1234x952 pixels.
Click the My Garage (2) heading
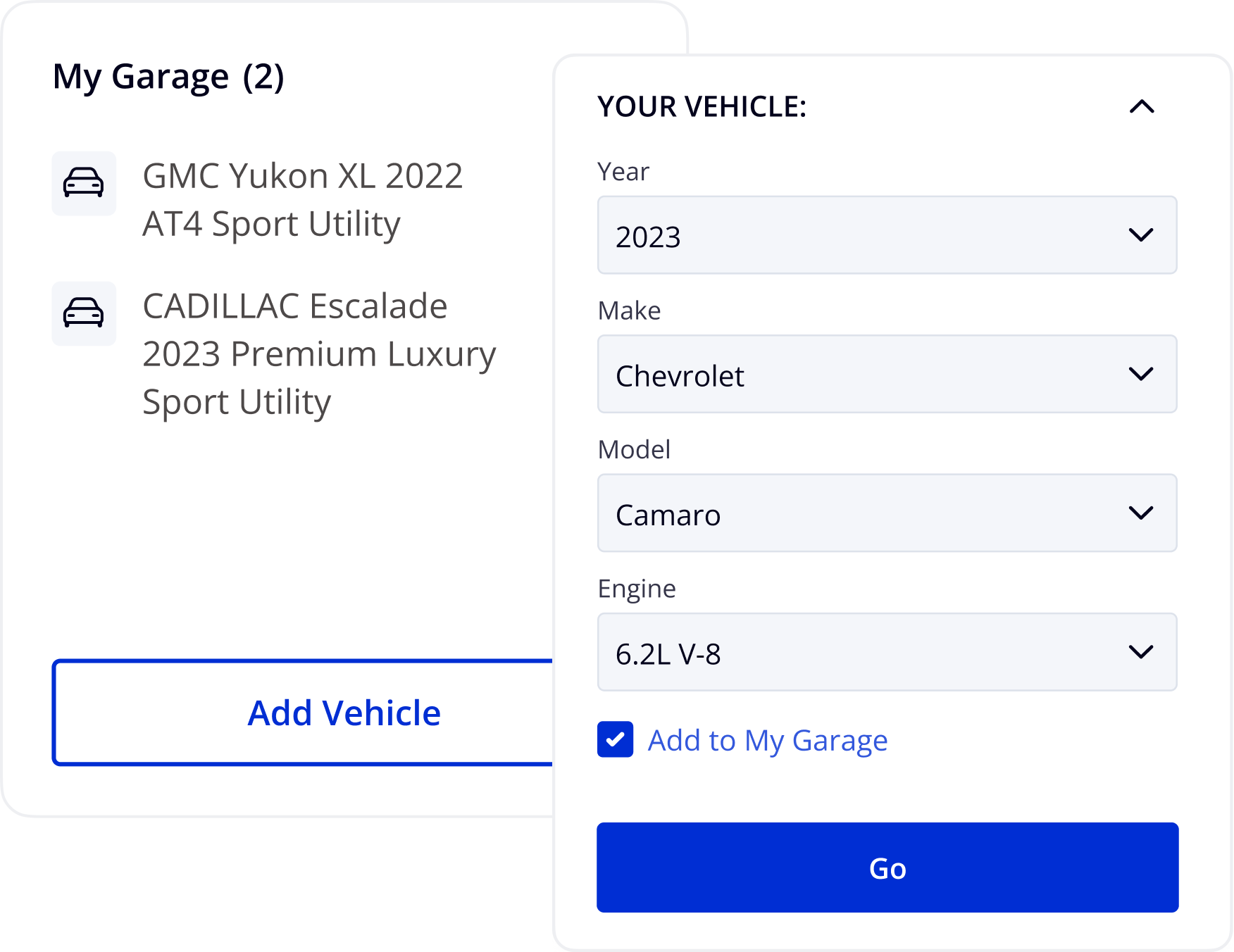coord(168,77)
